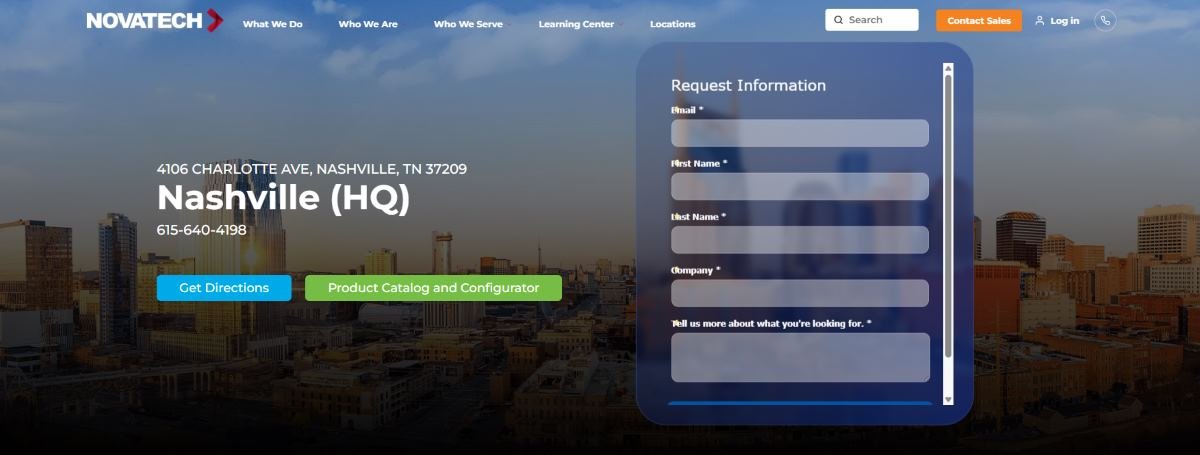Click into the Email field
This screenshot has height=455, width=1200.
click(x=800, y=133)
